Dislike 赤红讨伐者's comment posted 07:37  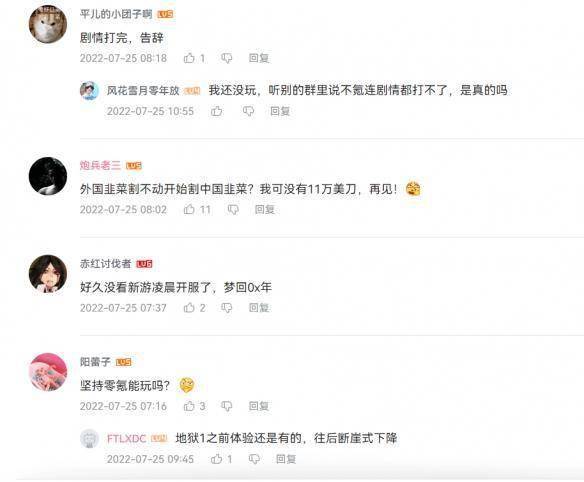[x=226, y=308]
